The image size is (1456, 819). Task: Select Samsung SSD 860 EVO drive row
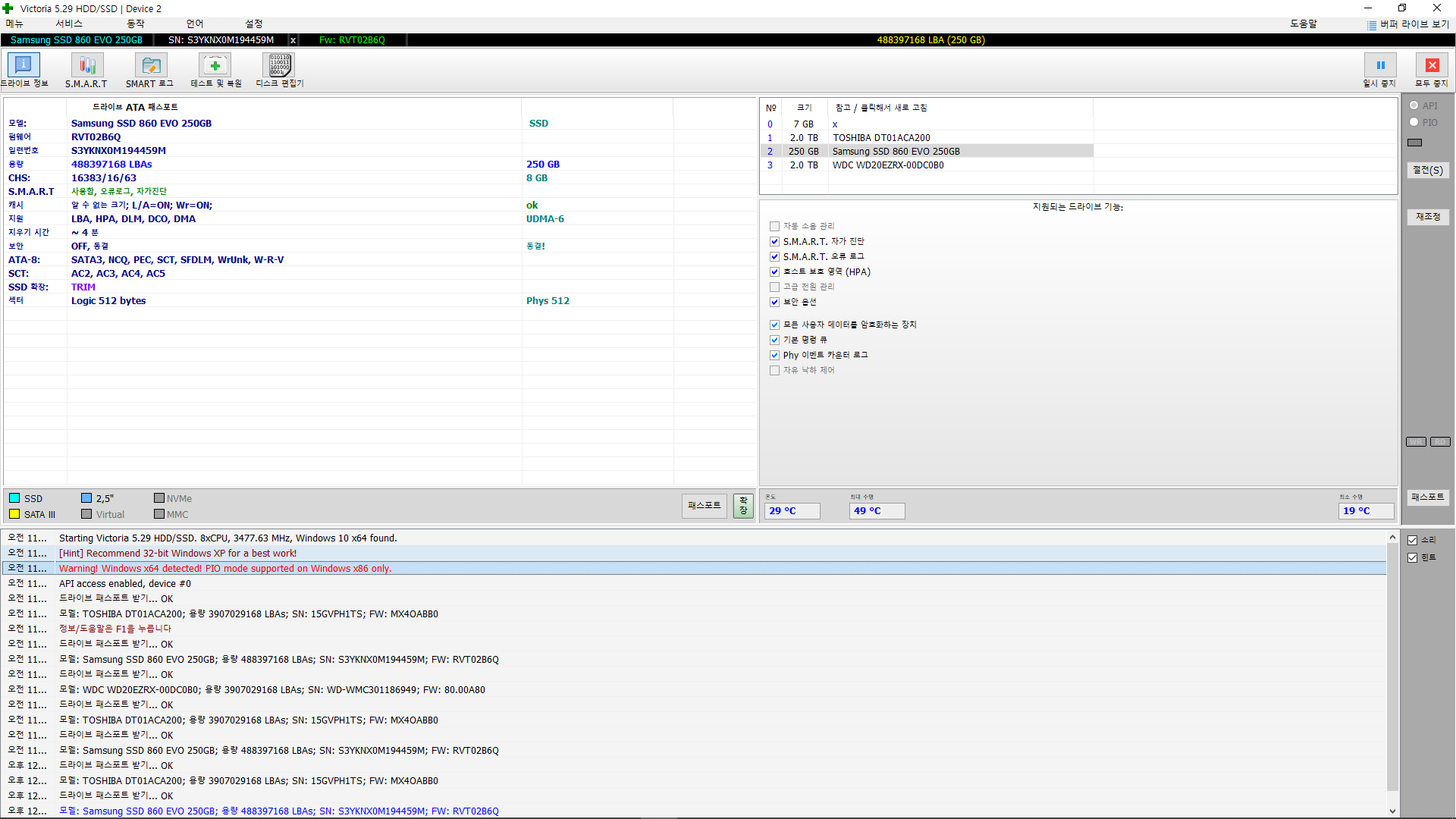(927, 152)
